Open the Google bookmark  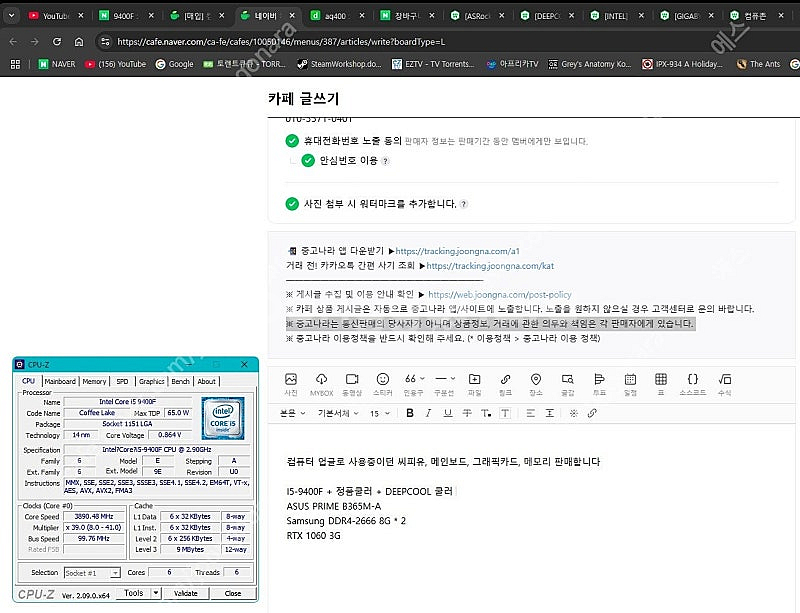(174, 64)
